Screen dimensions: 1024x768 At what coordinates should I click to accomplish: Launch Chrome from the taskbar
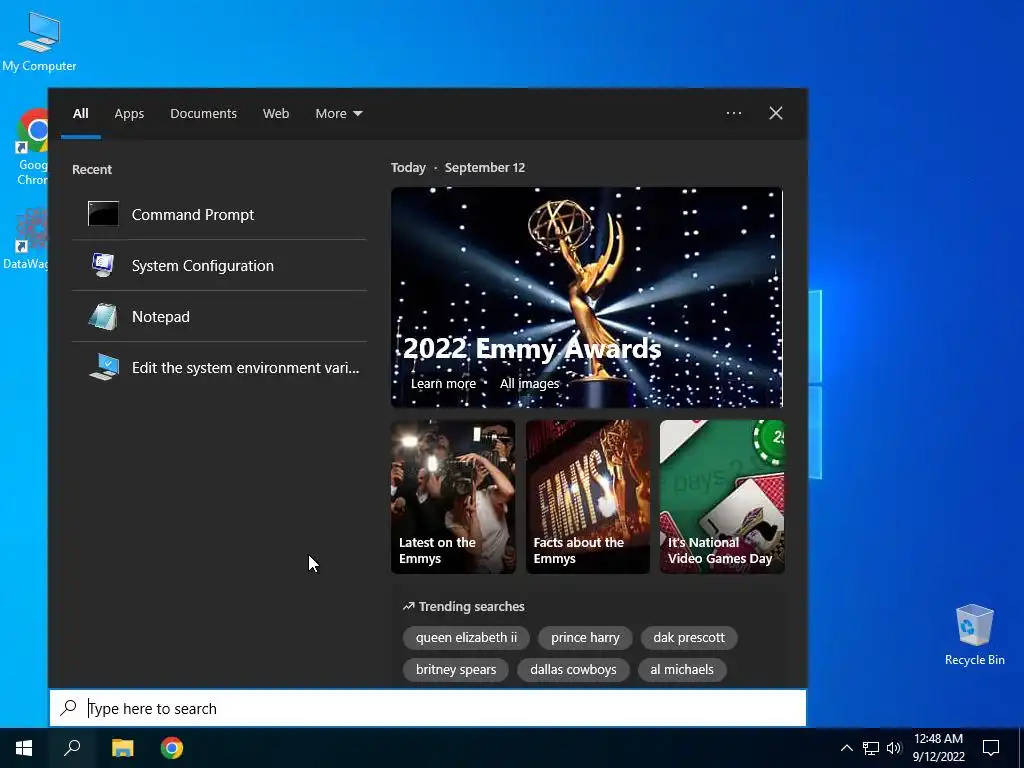tap(172, 748)
